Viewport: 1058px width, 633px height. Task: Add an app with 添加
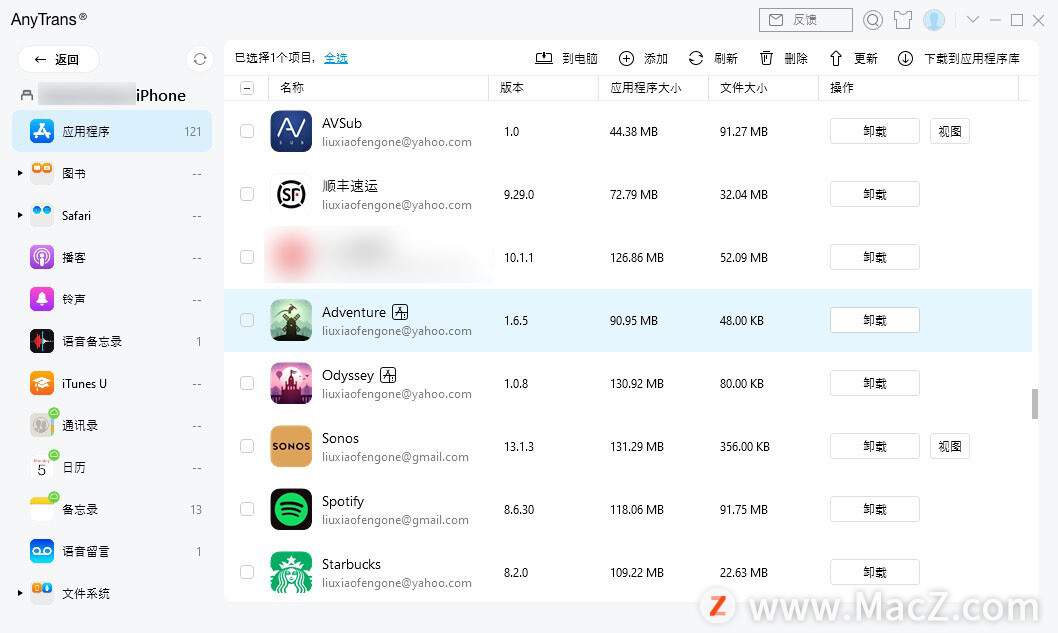click(x=643, y=59)
